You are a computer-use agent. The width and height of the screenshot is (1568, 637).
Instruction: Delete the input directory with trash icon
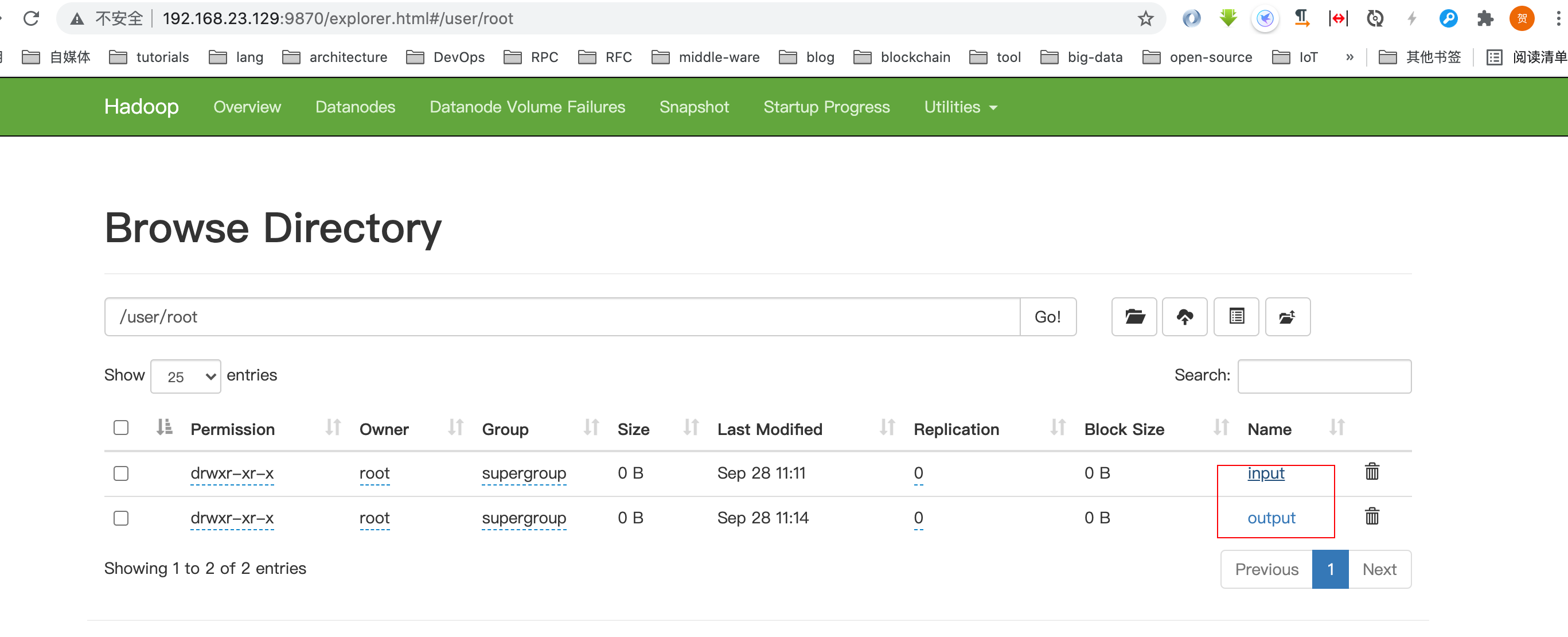pos(1371,472)
